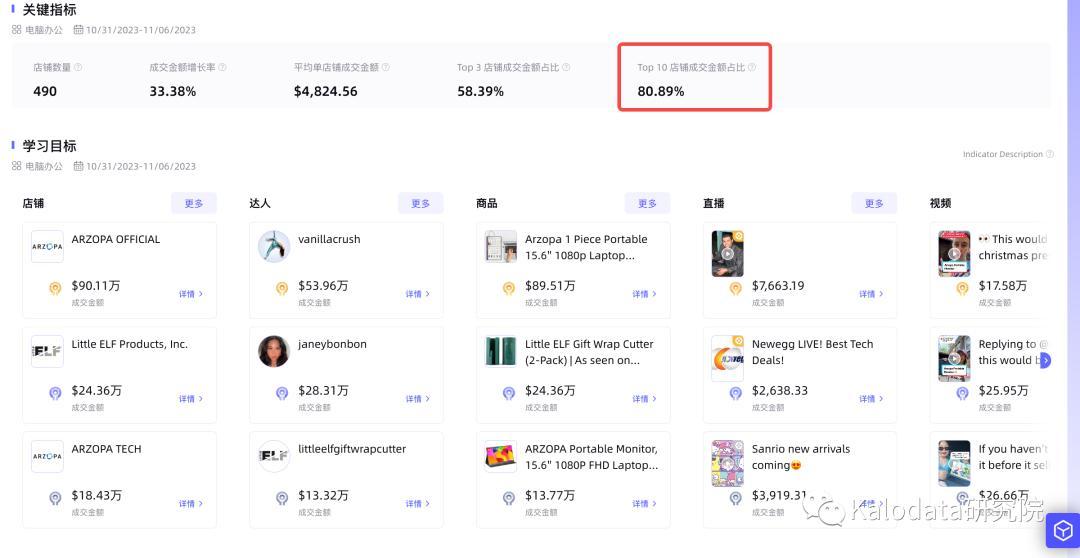Viewport: 1080px width, 558px height.
Task: Open 详情 for ARZOPA TECH
Action: click(191, 504)
